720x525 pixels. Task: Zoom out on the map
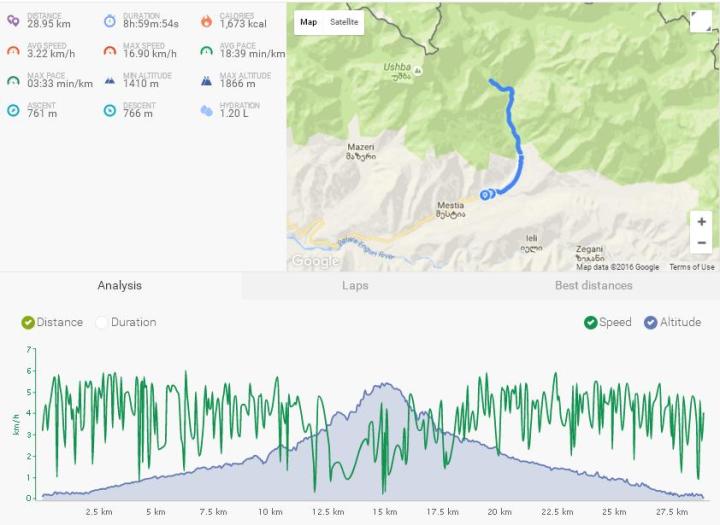point(702,243)
